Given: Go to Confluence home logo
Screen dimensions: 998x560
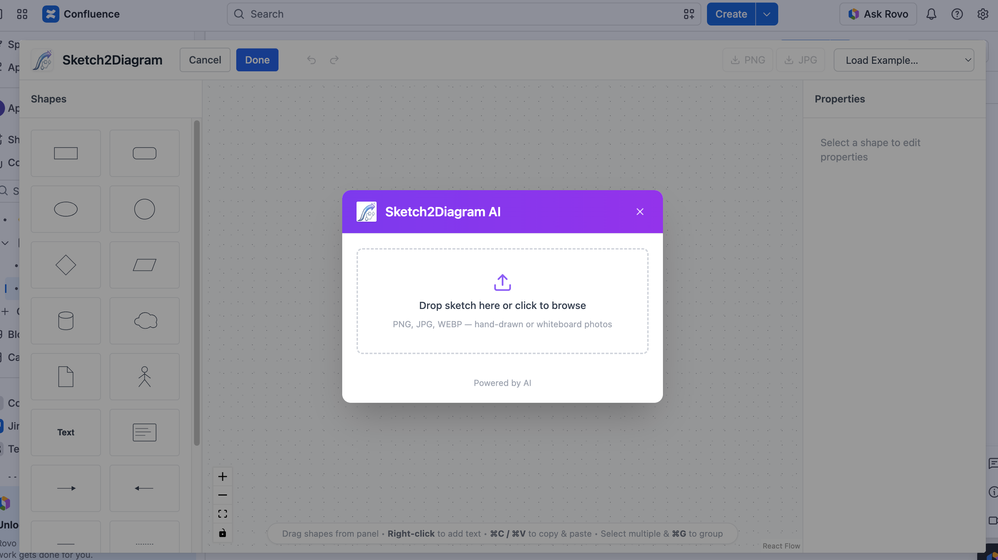Looking at the screenshot, I should pos(81,14).
